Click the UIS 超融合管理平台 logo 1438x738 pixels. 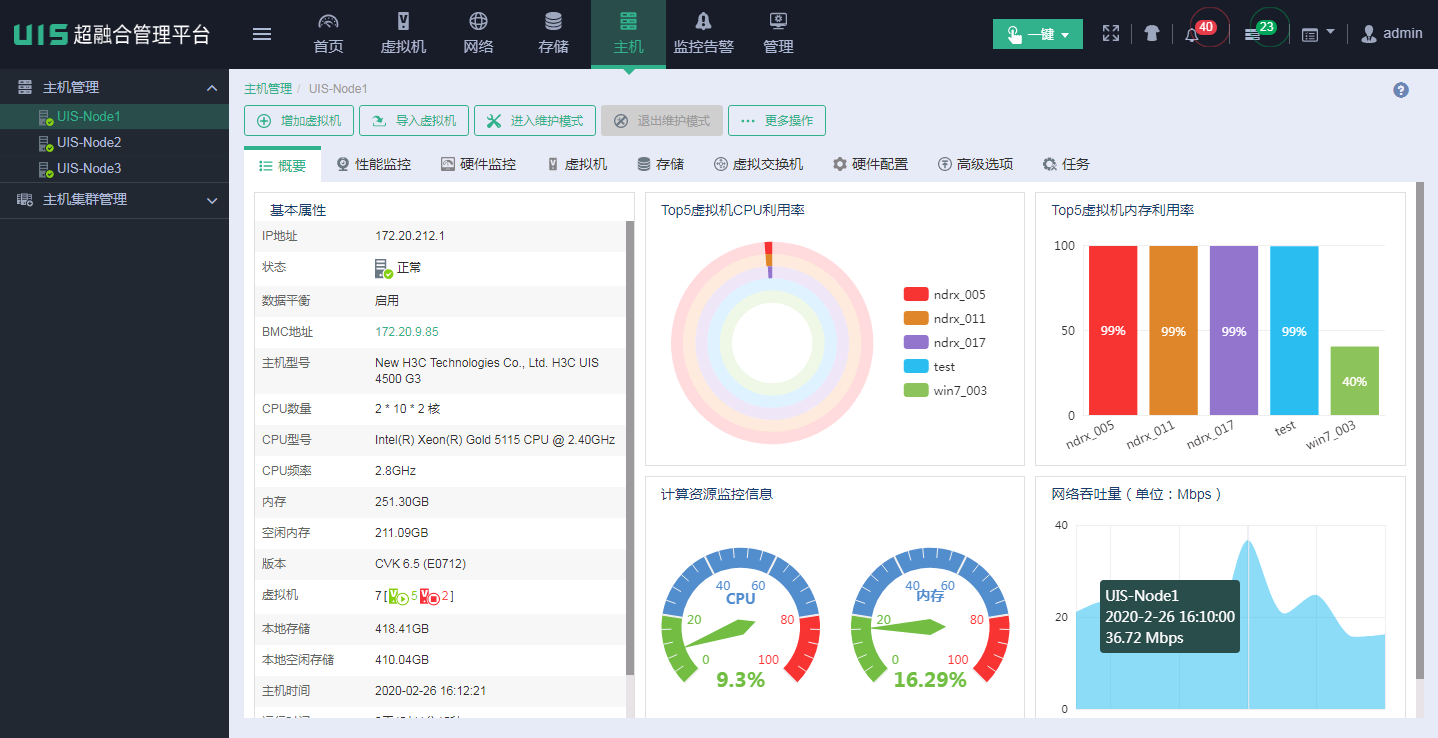click(112, 34)
